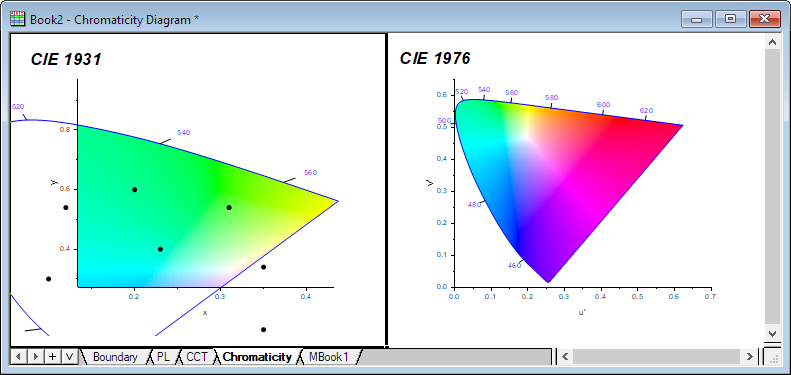Open the PL sheet tab
This screenshot has width=791, height=375.
click(x=163, y=357)
